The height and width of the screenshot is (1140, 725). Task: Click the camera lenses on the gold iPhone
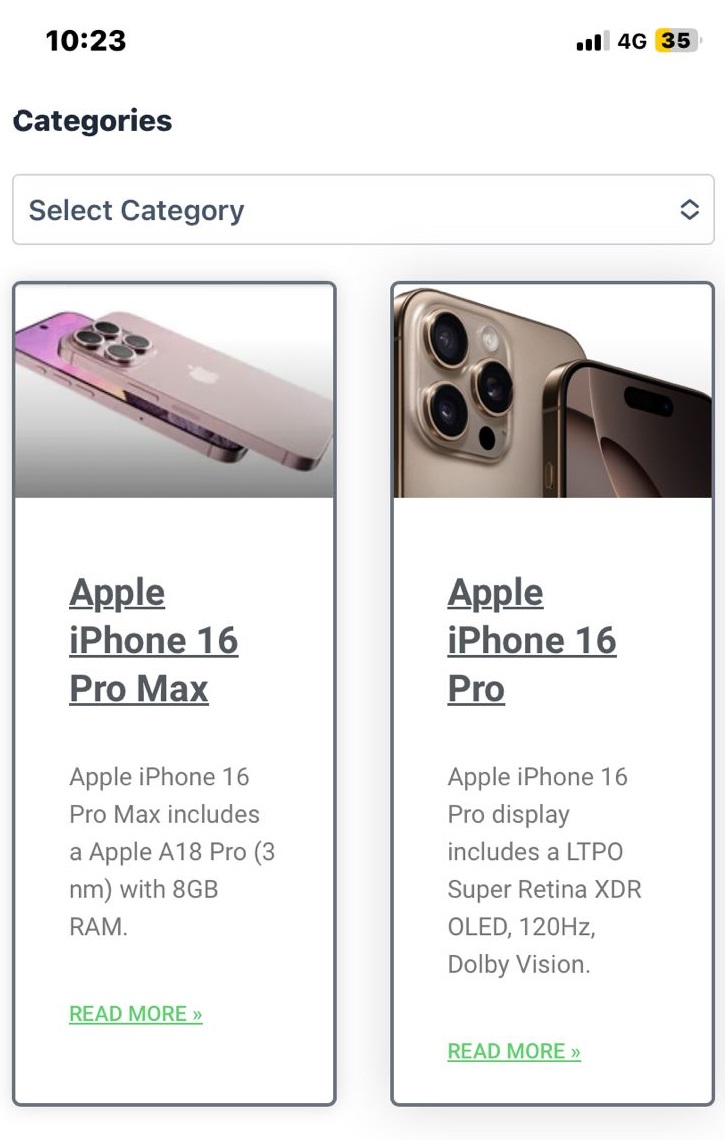[468, 372]
